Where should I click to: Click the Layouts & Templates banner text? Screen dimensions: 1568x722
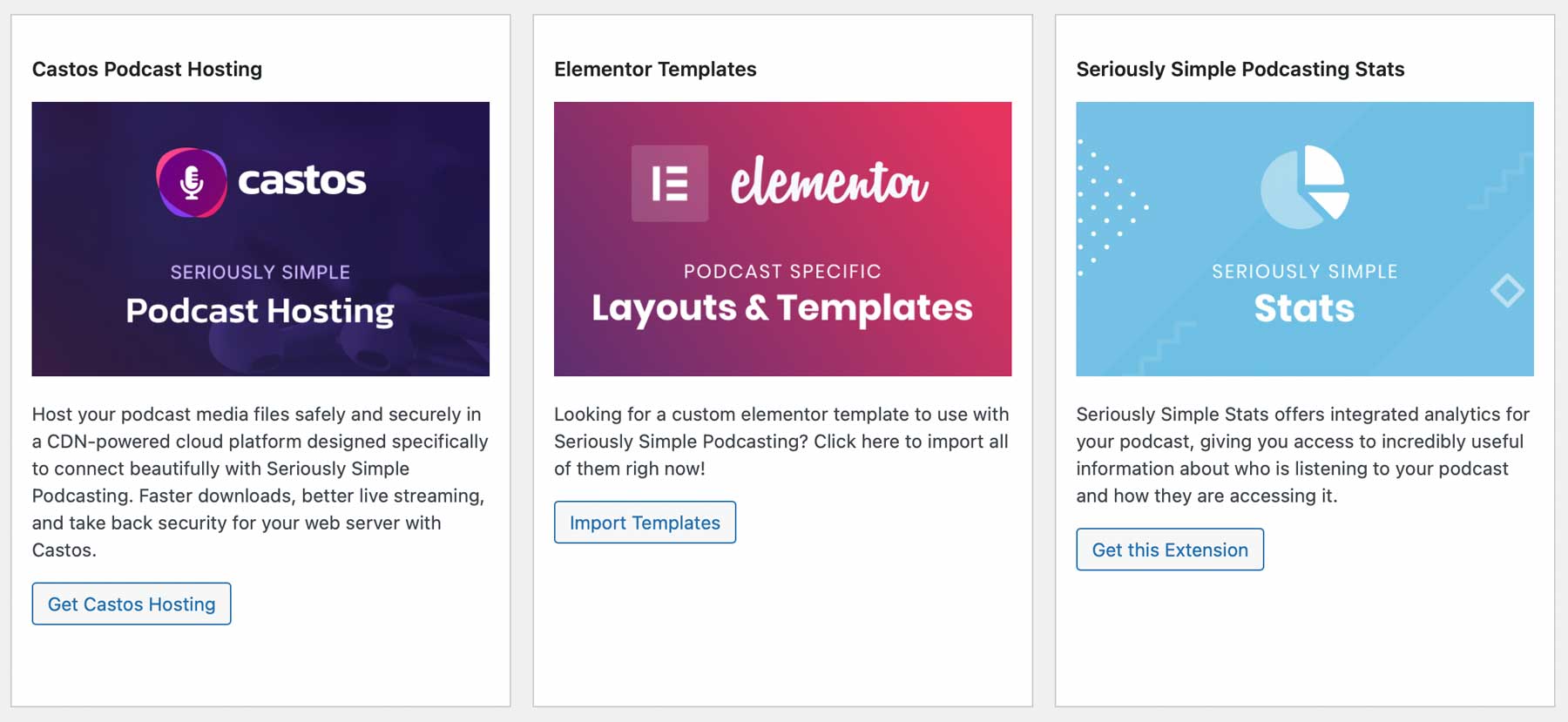point(782,307)
